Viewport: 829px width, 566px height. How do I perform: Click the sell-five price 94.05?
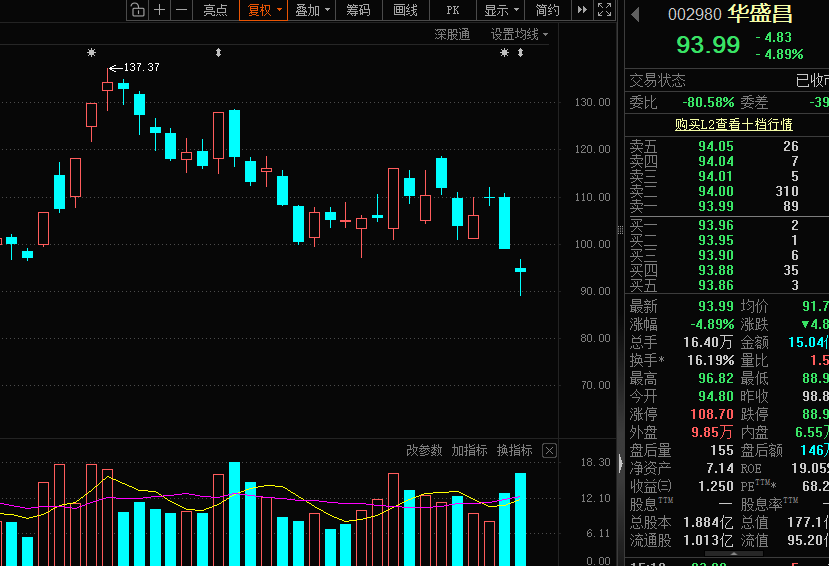pos(715,146)
